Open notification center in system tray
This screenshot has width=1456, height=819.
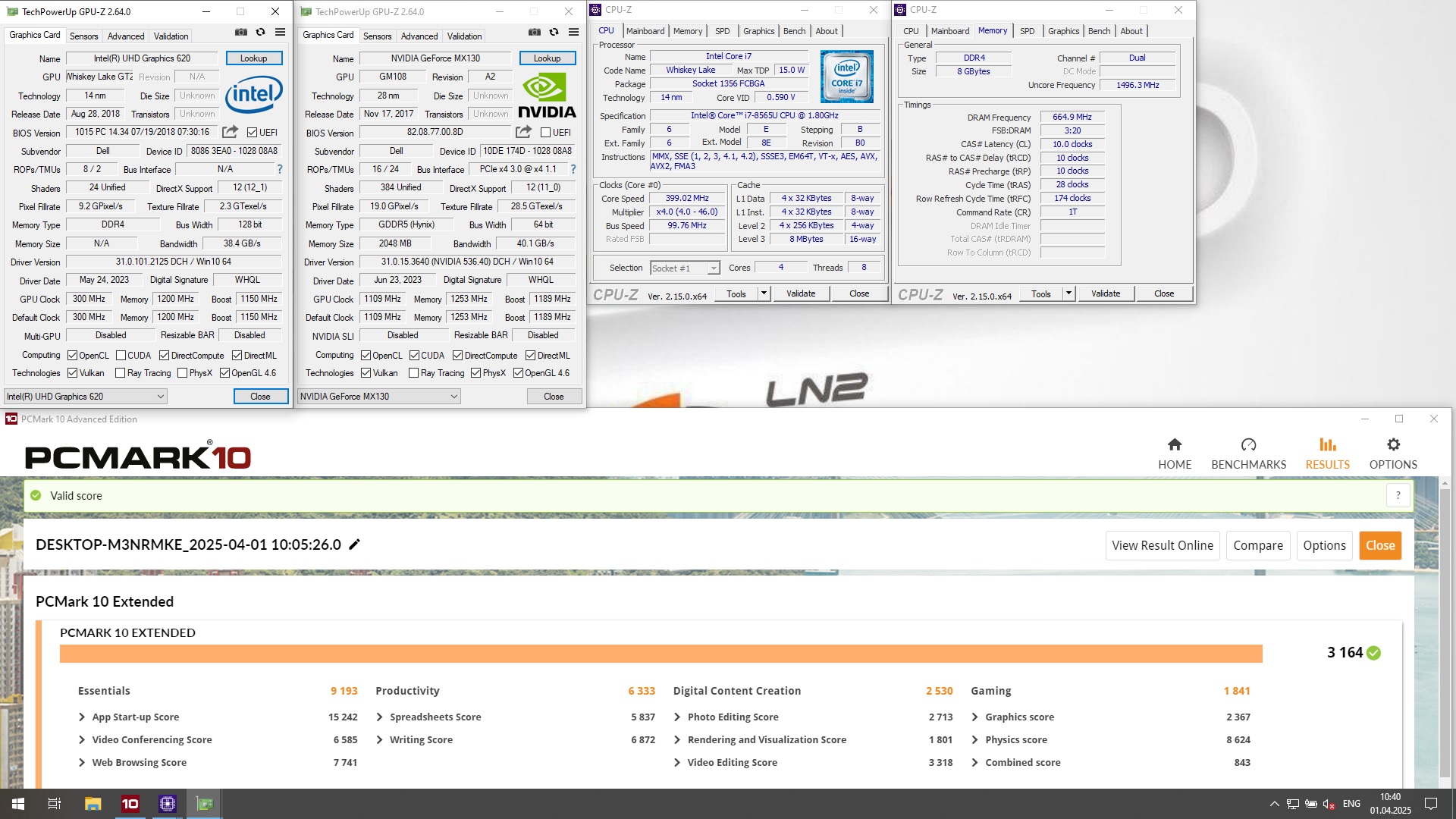(x=1431, y=804)
